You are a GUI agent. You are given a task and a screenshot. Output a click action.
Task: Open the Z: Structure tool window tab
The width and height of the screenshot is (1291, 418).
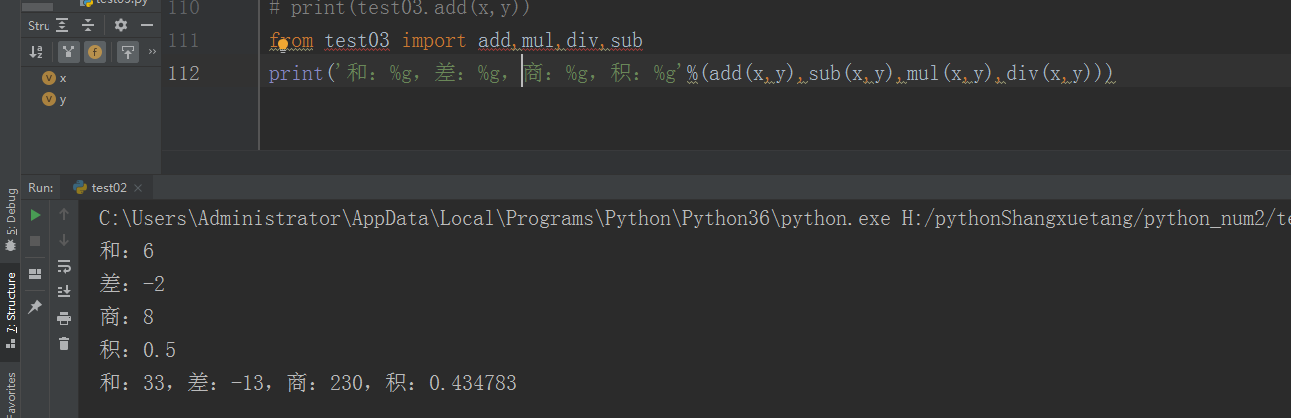coord(11,309)
